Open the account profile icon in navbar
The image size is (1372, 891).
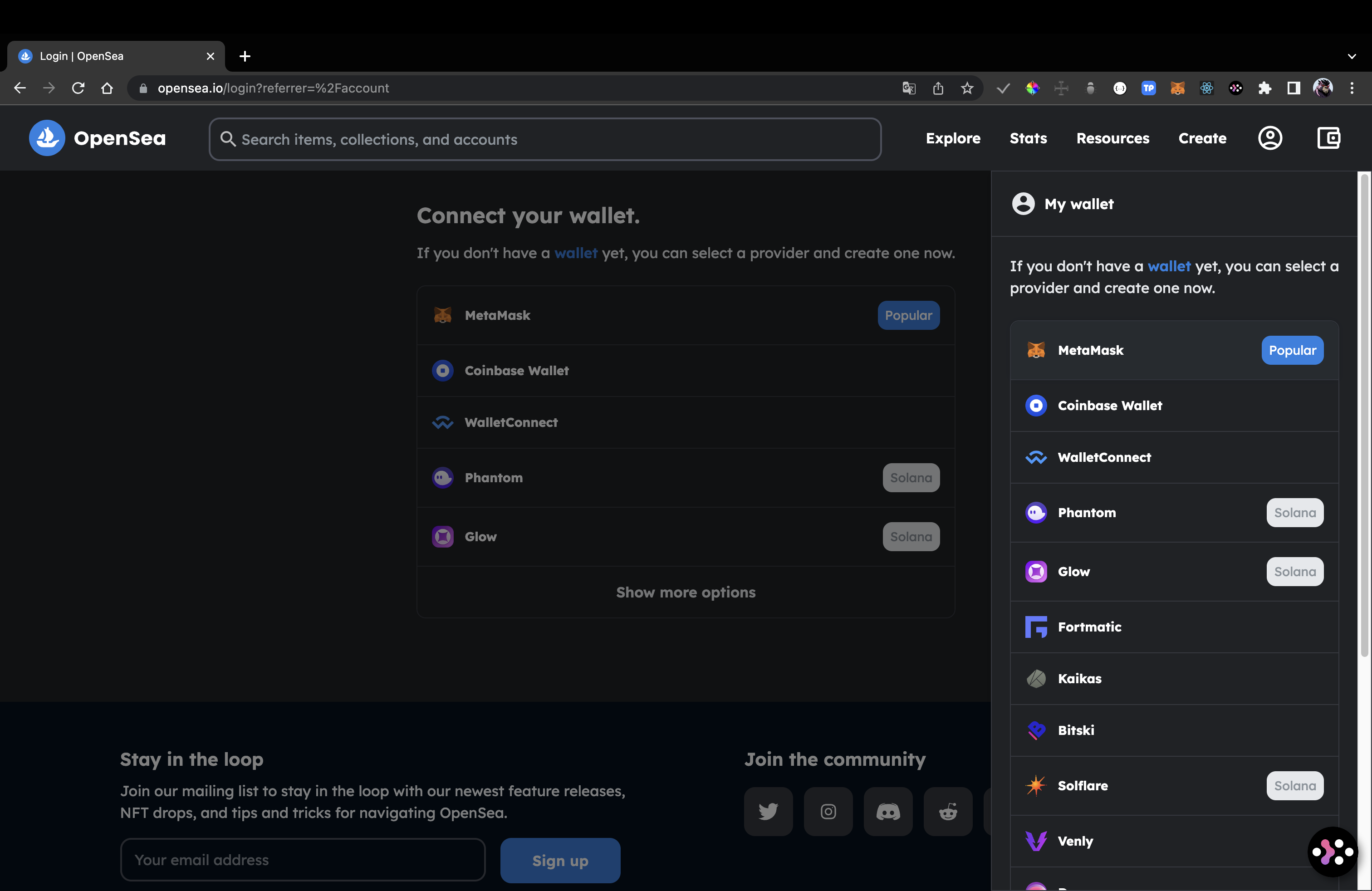tap(1269, 138)
